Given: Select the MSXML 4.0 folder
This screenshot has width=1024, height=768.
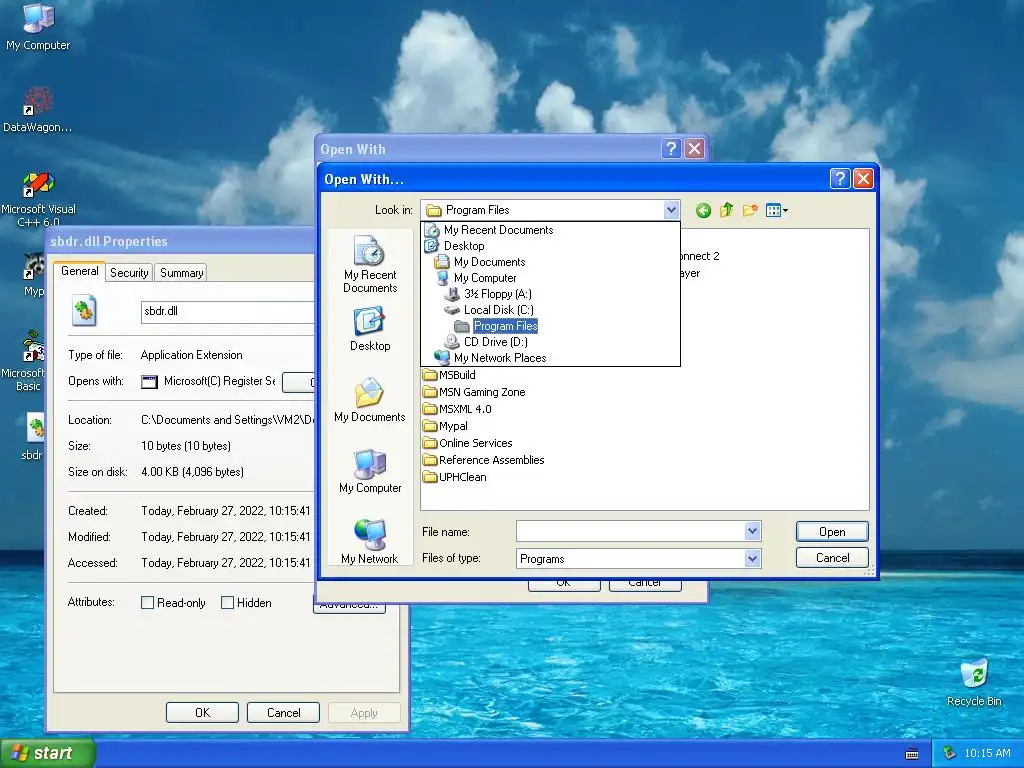Looking at the screenshot, I should pos(456,409).
